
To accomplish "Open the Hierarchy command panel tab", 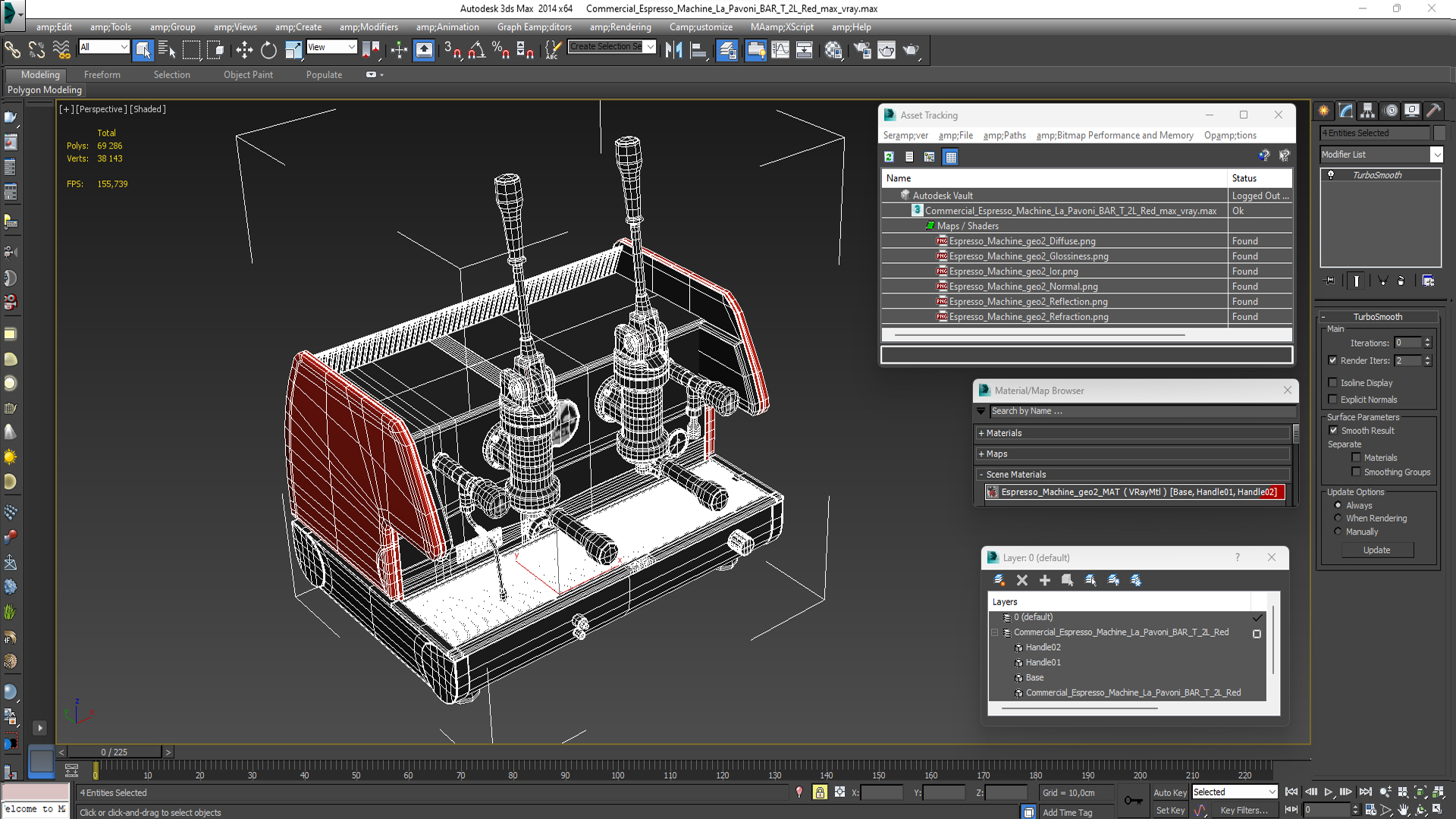I will tap(1367, 111).
